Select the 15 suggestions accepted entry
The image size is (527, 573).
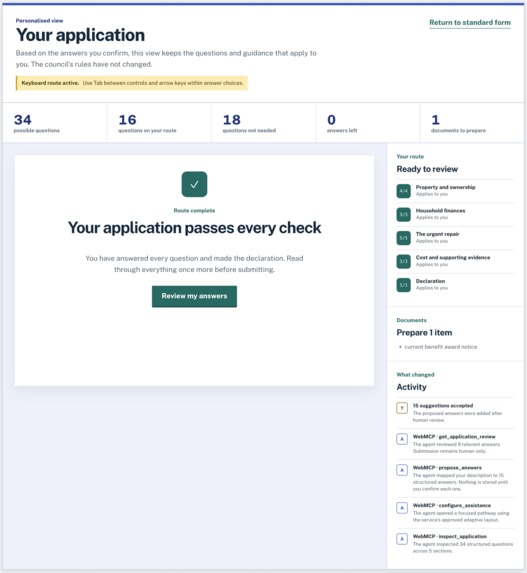455,413
